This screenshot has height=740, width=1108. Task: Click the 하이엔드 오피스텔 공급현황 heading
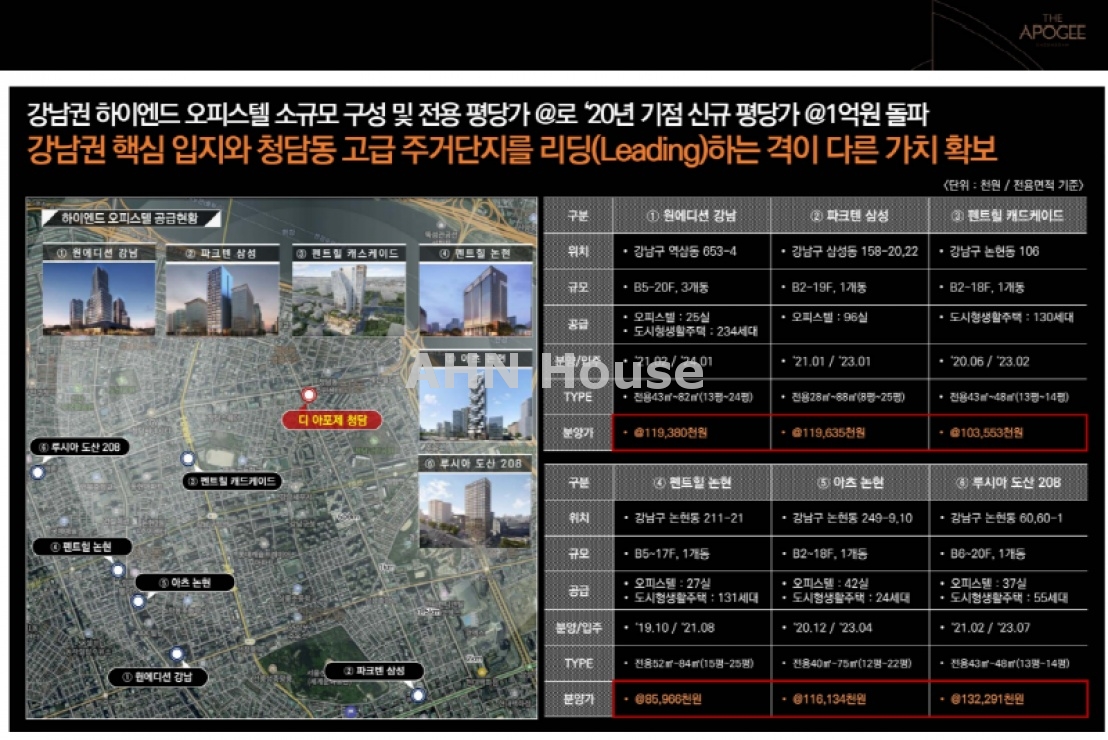point(129,218)
